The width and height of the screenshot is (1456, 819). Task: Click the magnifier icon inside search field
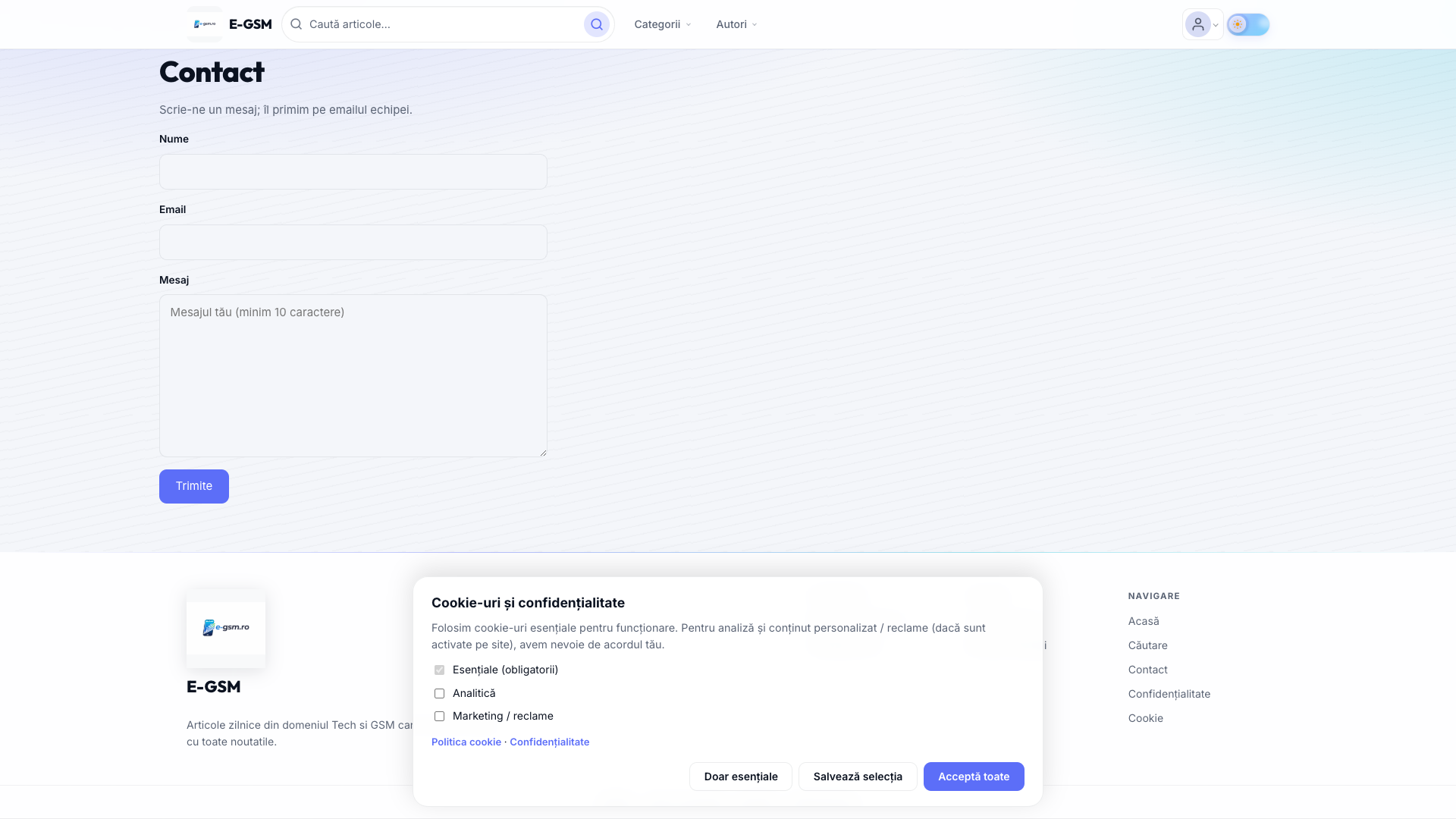[297, 24]
